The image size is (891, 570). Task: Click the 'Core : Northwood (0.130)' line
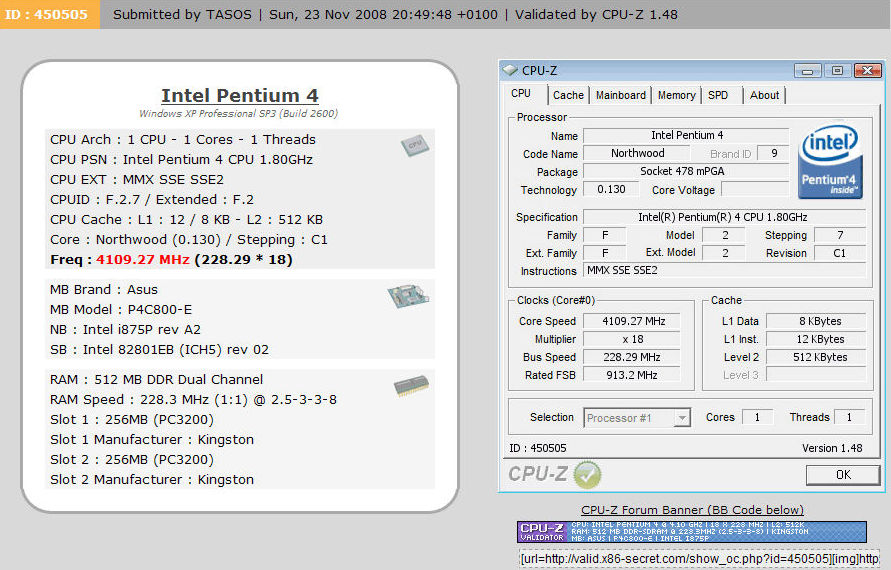(x=189, y=239)
